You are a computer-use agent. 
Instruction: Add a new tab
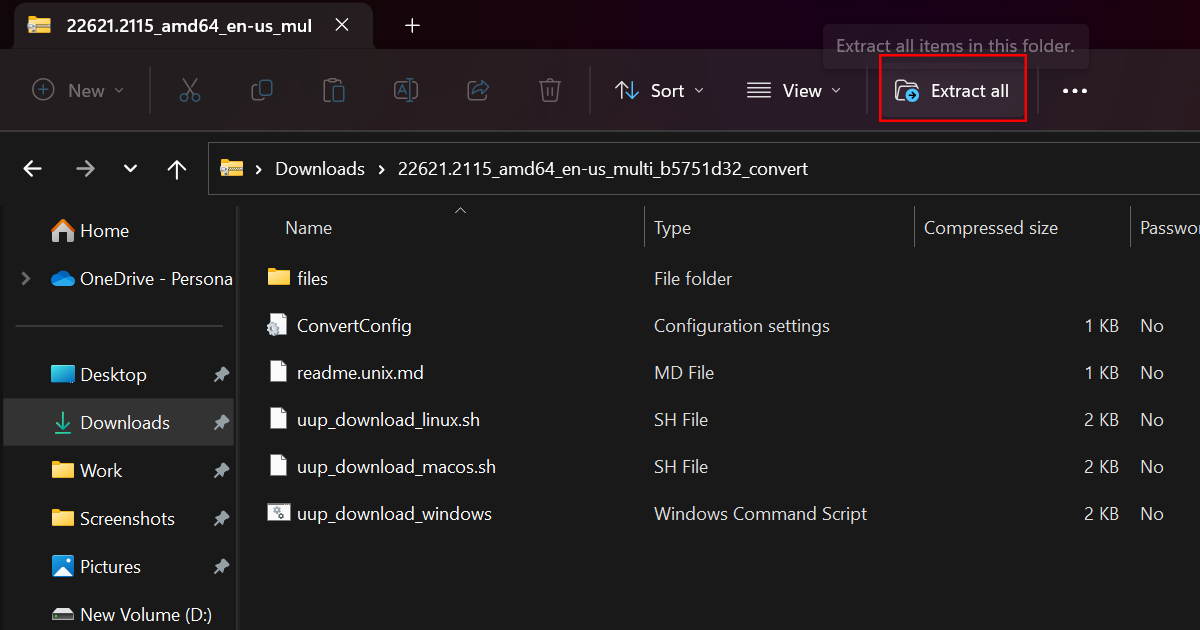pos(412,26)
